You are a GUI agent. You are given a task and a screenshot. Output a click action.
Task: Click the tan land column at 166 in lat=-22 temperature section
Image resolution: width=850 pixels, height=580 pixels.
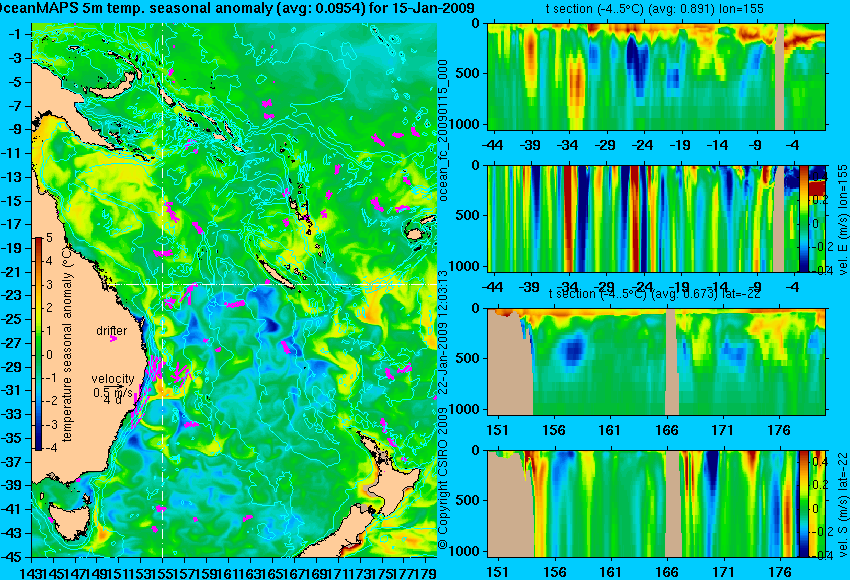(x=672, y=362)
